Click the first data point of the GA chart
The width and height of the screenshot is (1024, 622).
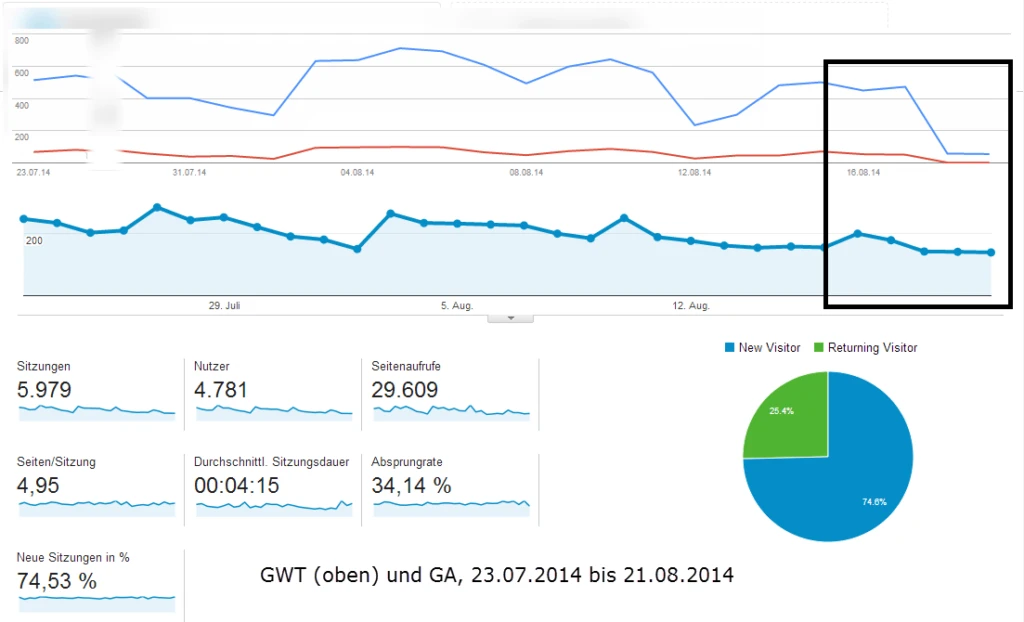click(x=24, y=219)
